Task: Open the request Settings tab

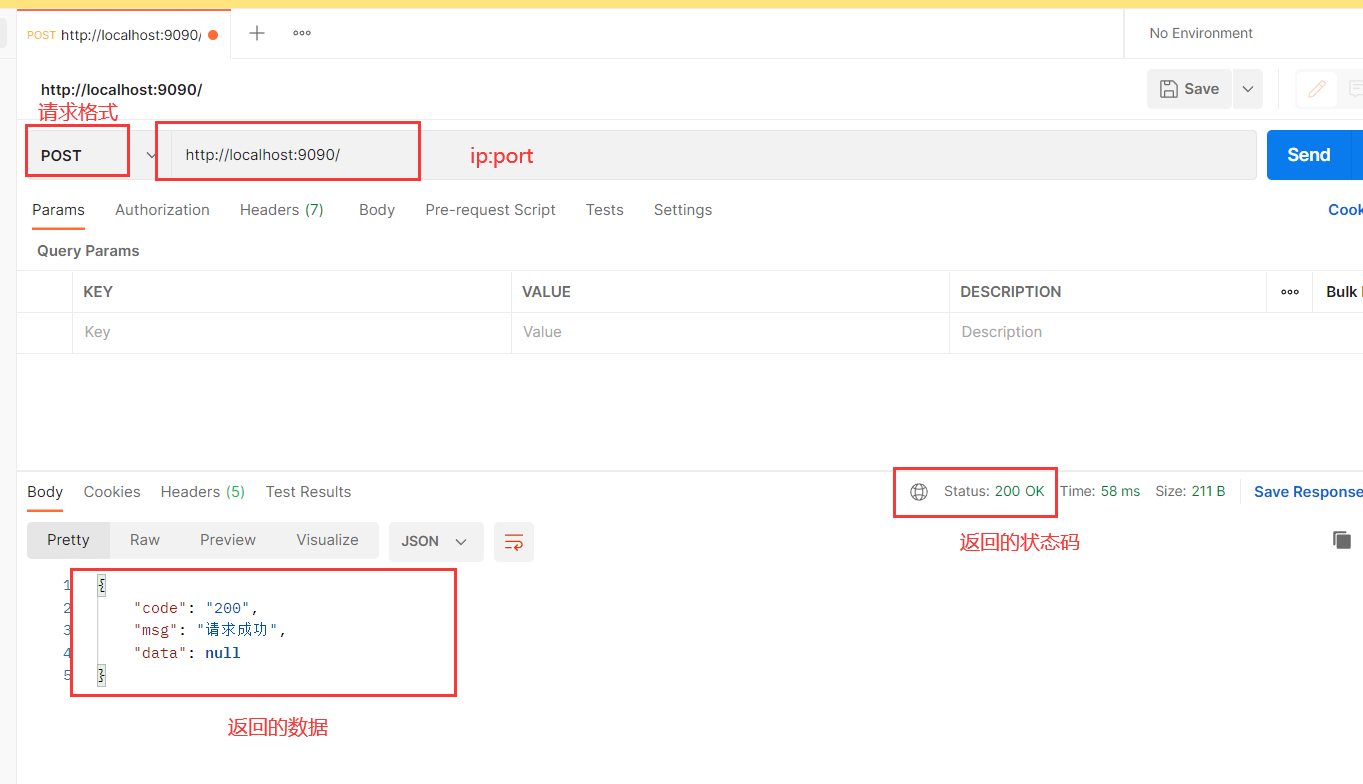Action: tap(683, 210)
